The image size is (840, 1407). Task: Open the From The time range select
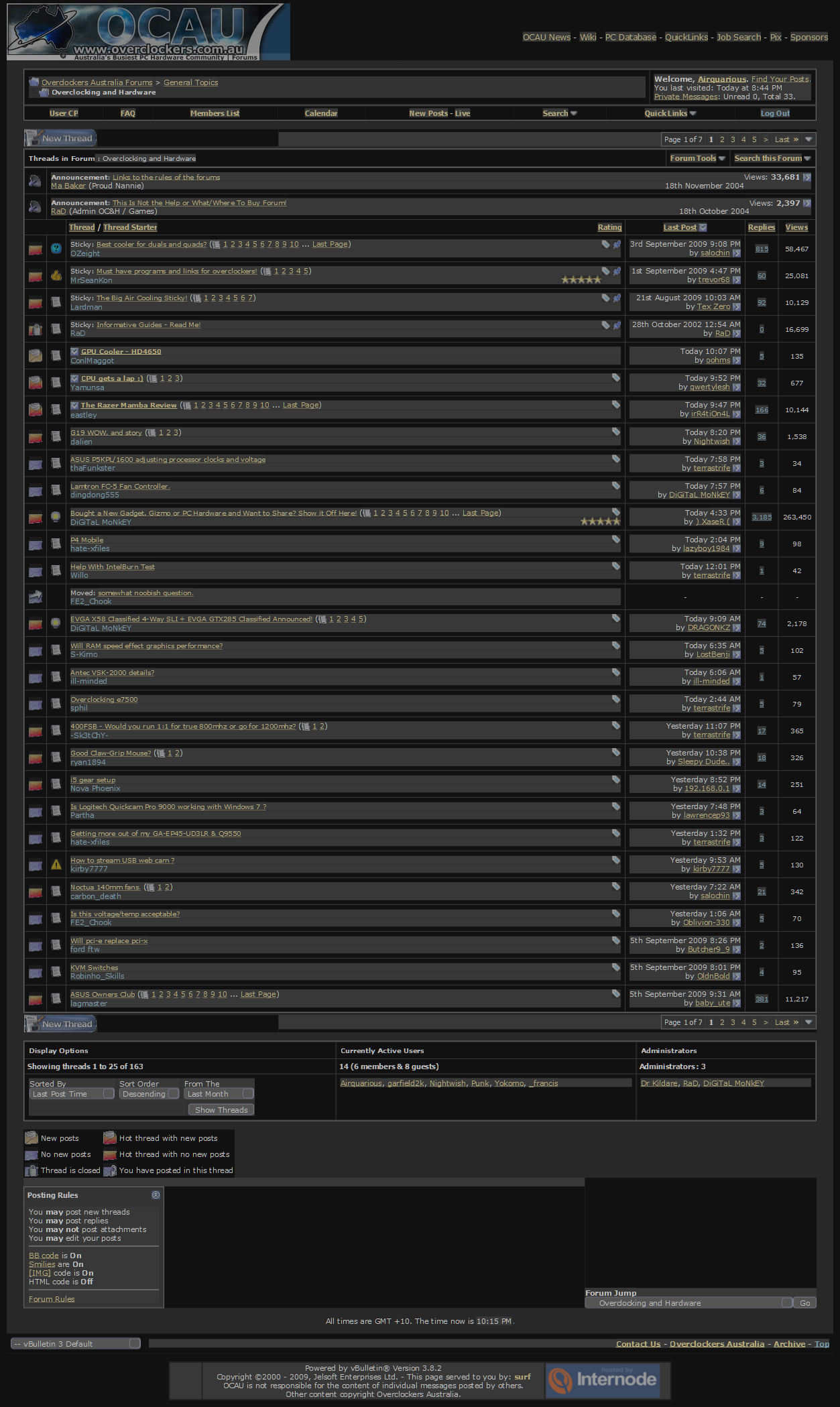pyautogui.click(x=219, y=1094)
